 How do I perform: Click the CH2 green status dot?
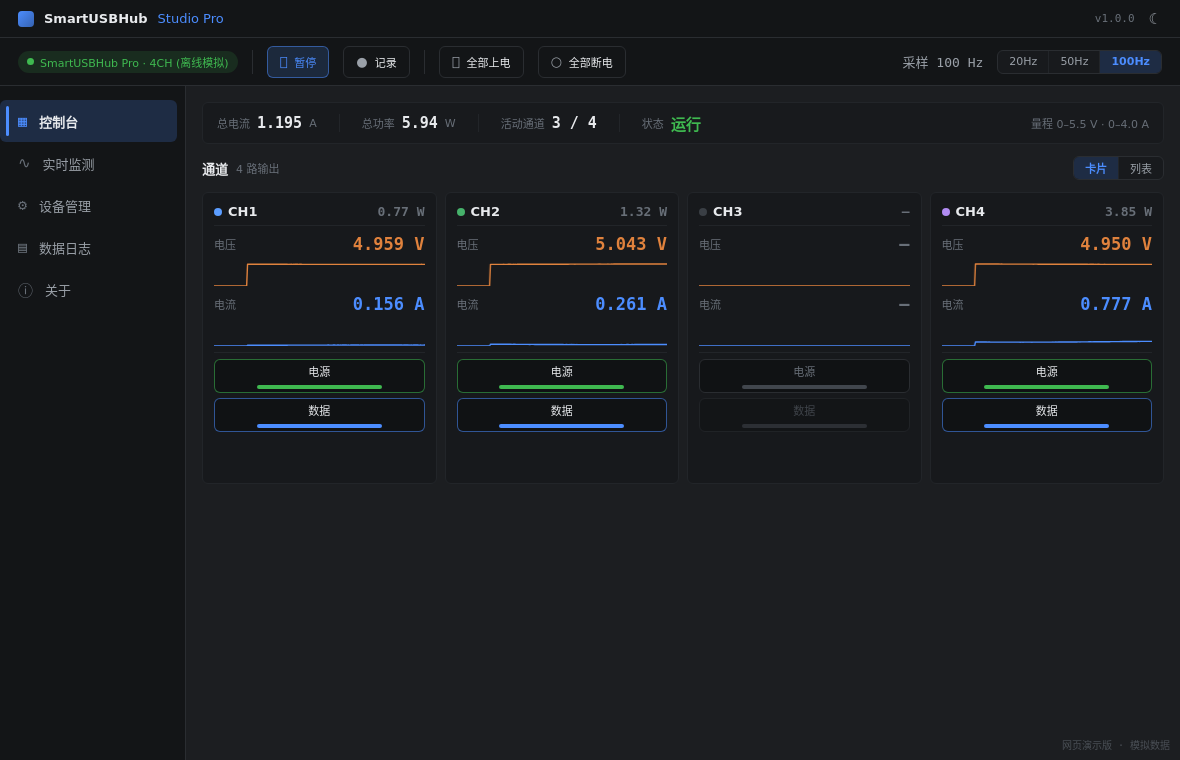(x=461, y=212)
